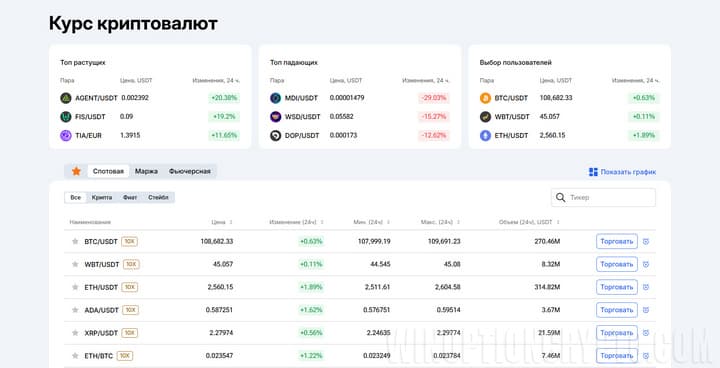Select the Стейбл filter
This screenshot has width=720, height=368.
pyautogui.click(x=158, y=198)
